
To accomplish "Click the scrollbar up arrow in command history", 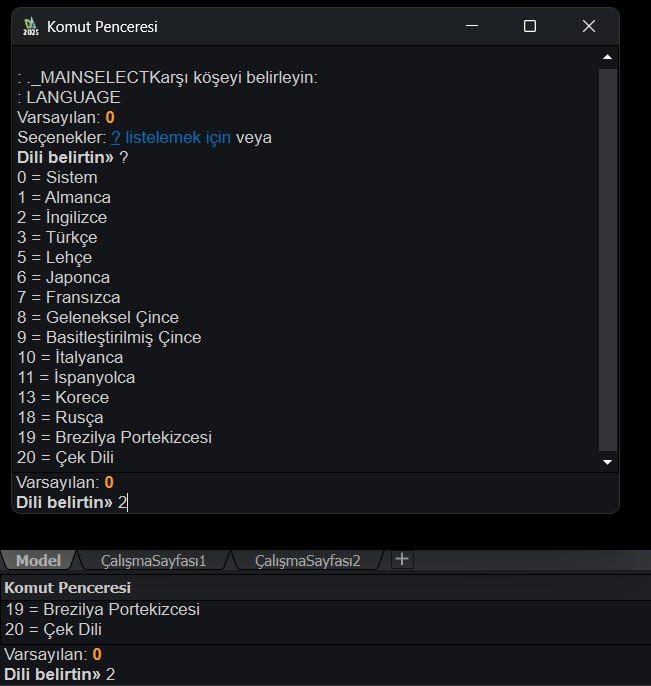I will 607,58.
